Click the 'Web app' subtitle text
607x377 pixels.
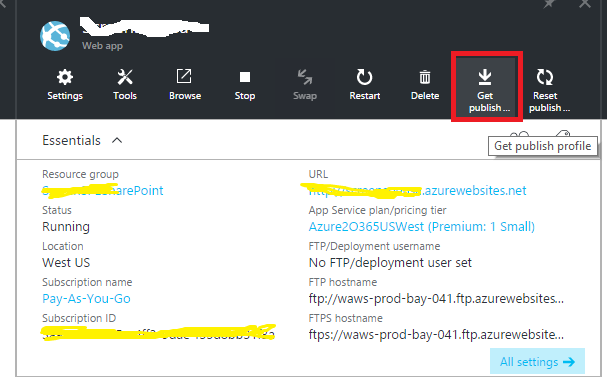(x=102, y=46)
